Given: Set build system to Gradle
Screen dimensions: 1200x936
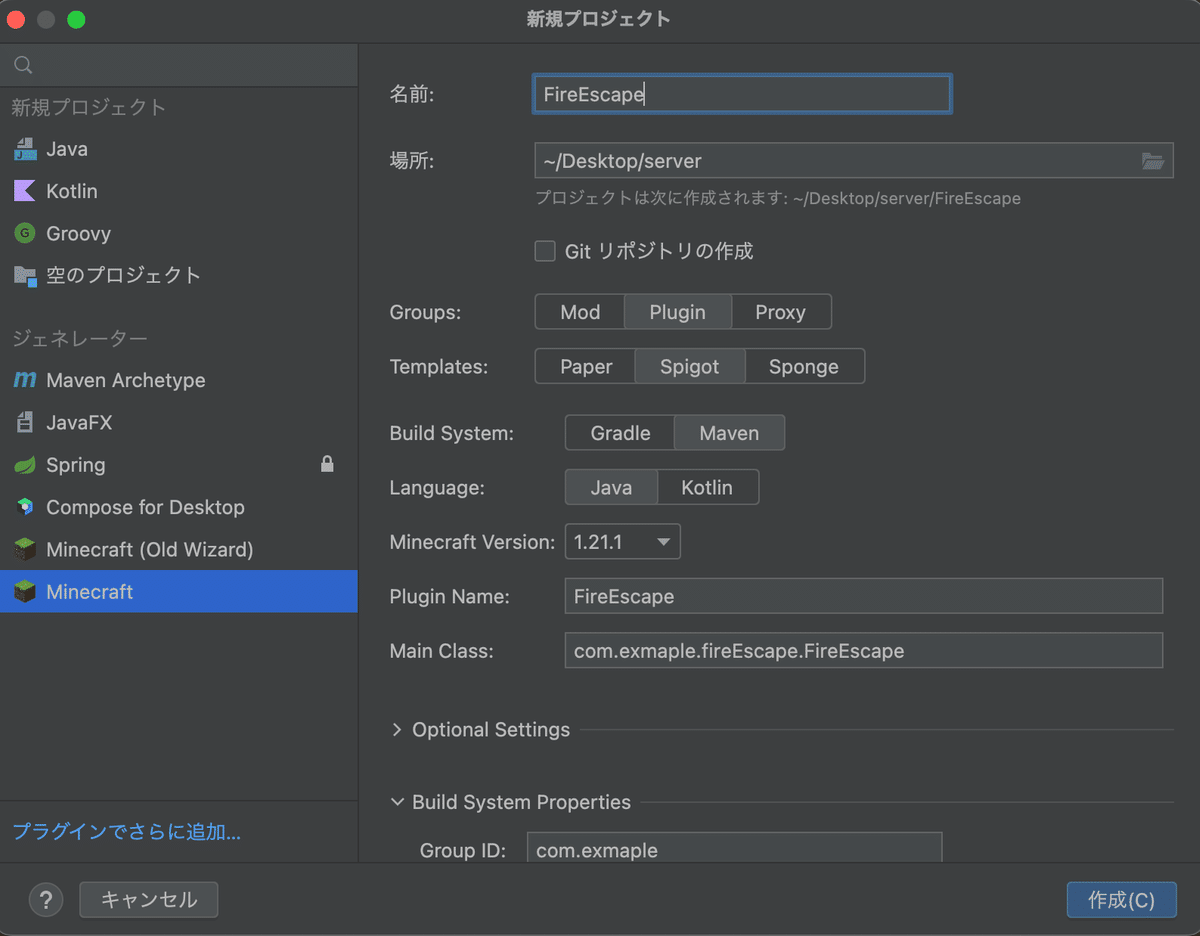Looking at the screenshot, I should (621, 433).
